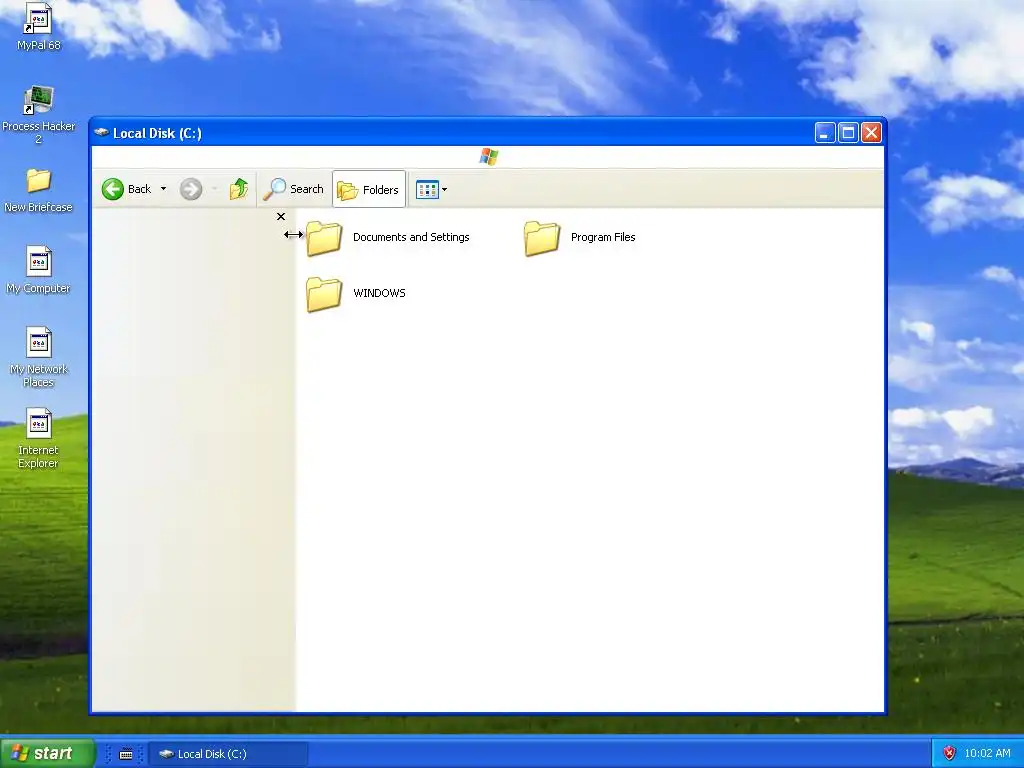The width and height of the screenshot is (1024, 768).
Task: Go up one folder level
Action: (x=238, y=189)
